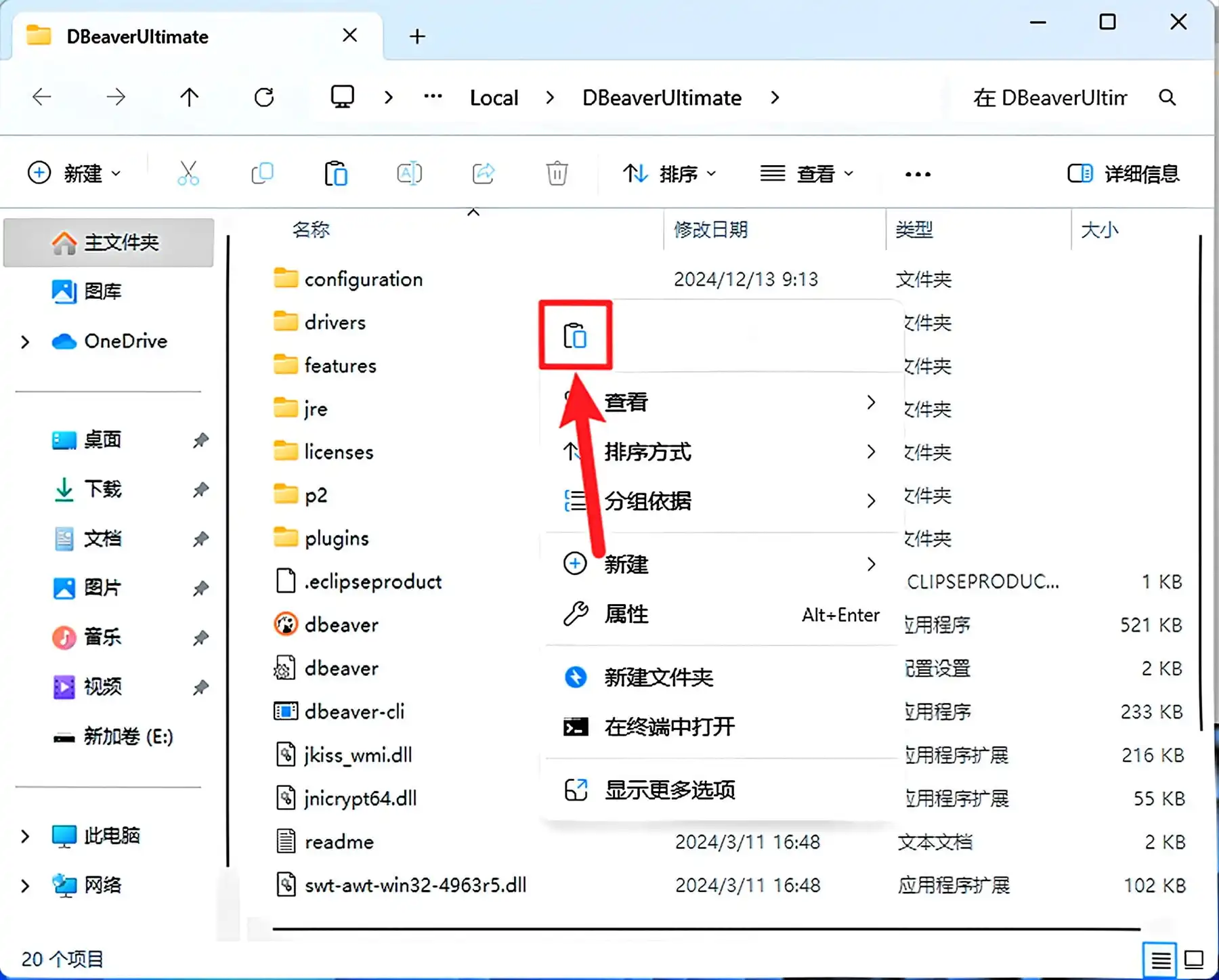The height and width of the screenshot is (980, 1219).
Task: Click the rename icon in toolbar
Action: [x=410, y=173]
